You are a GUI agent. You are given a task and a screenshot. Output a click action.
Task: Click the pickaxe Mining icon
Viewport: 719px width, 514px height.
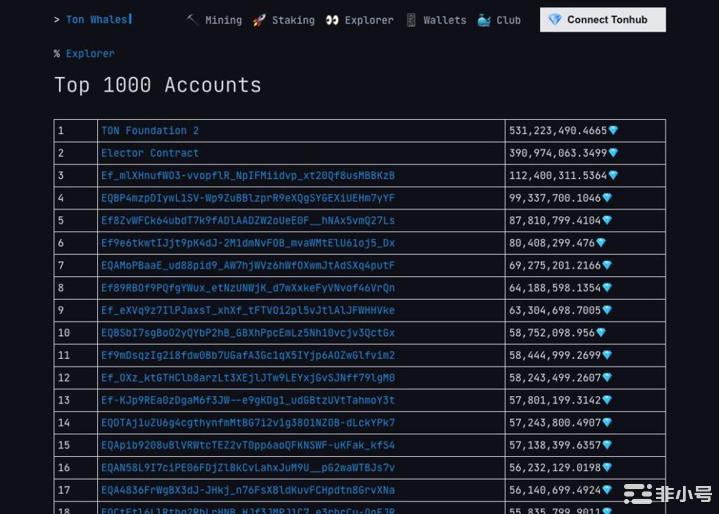192,20
